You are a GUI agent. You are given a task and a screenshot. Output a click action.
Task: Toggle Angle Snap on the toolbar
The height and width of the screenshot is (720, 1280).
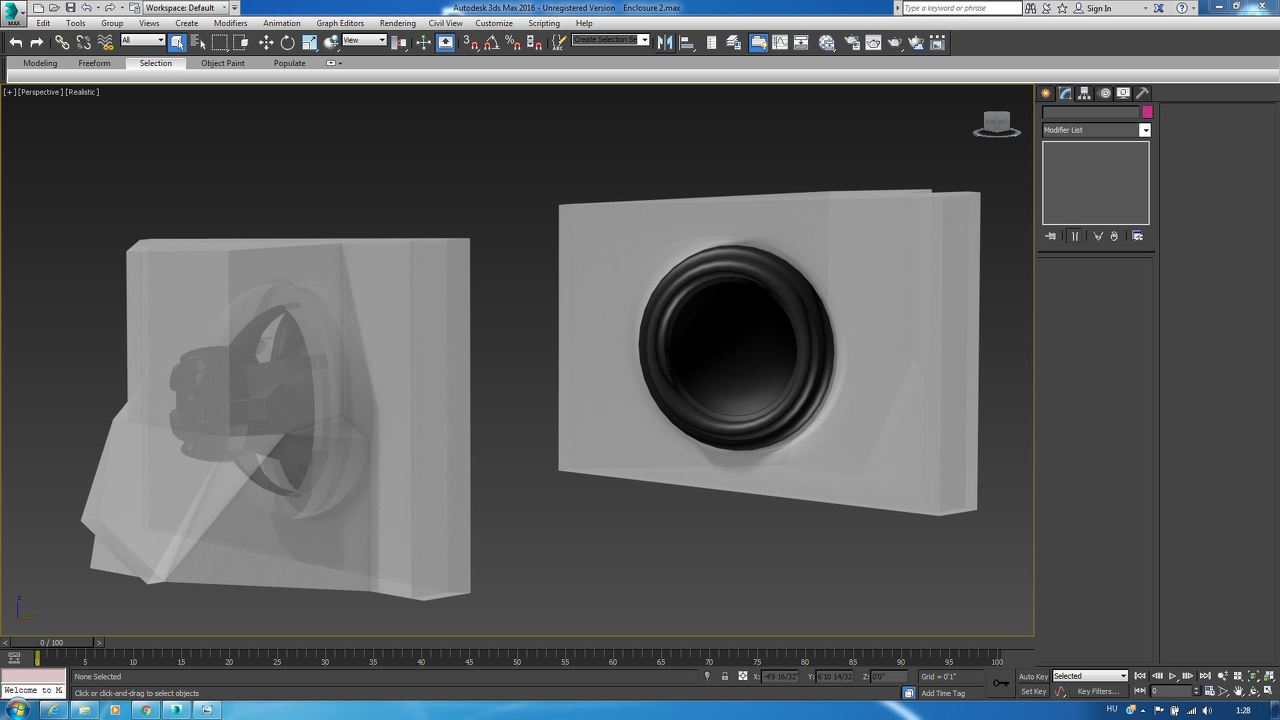coord(491,42)
